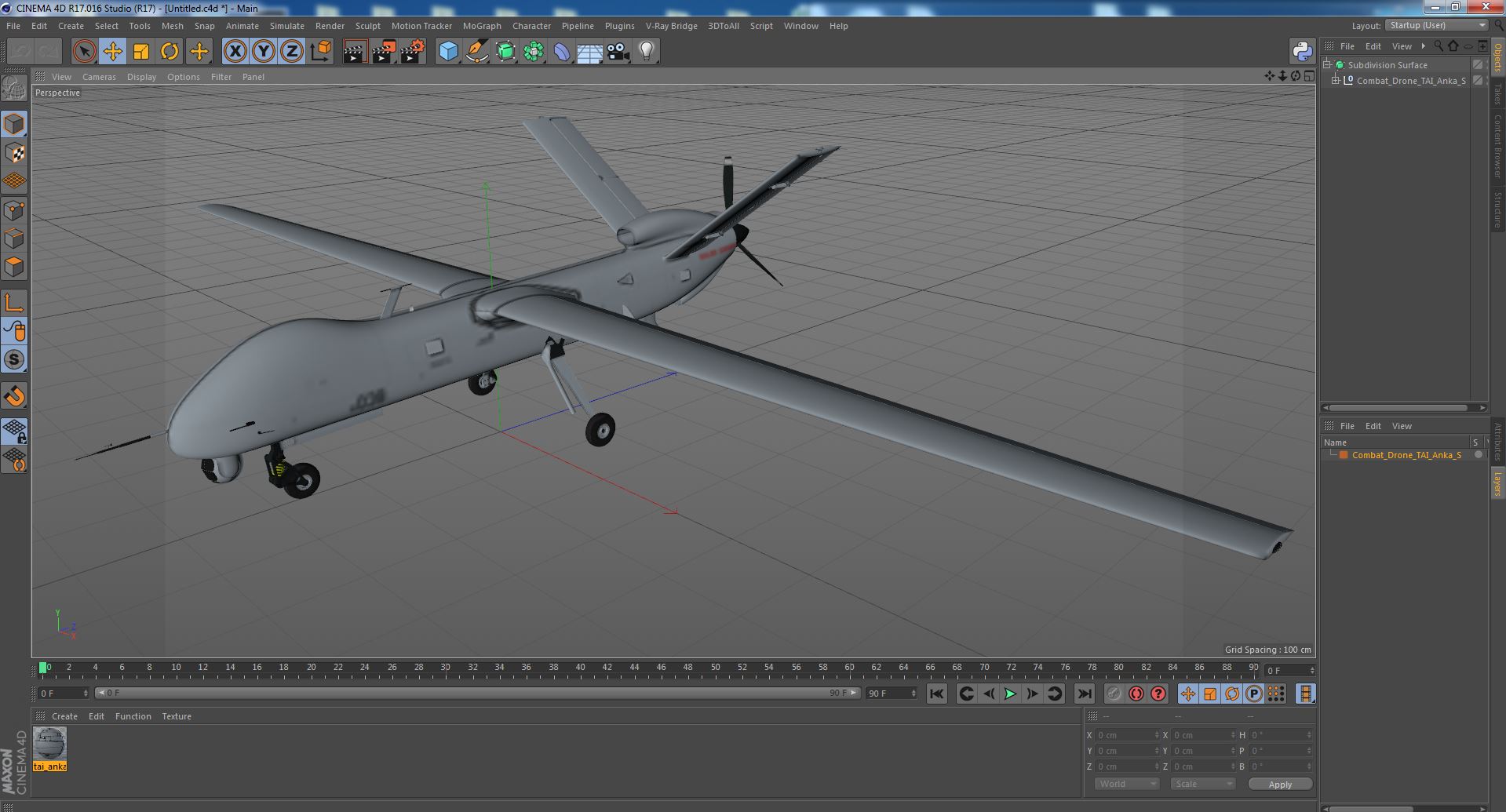1506x812 pixels.
Task: Open the spline Pen tool
Action: point(477,52)
